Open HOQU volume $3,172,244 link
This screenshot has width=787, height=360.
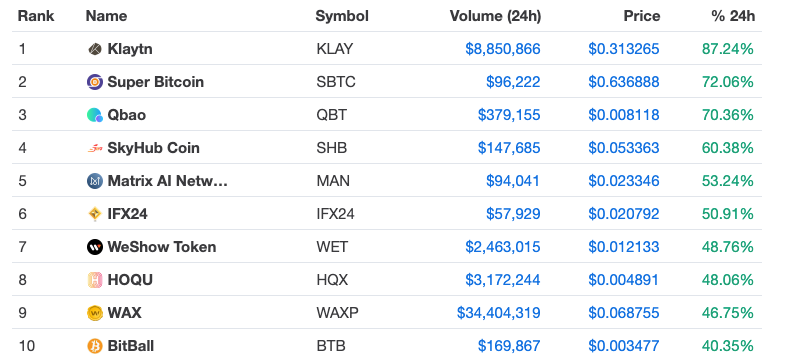pos(502,280)
